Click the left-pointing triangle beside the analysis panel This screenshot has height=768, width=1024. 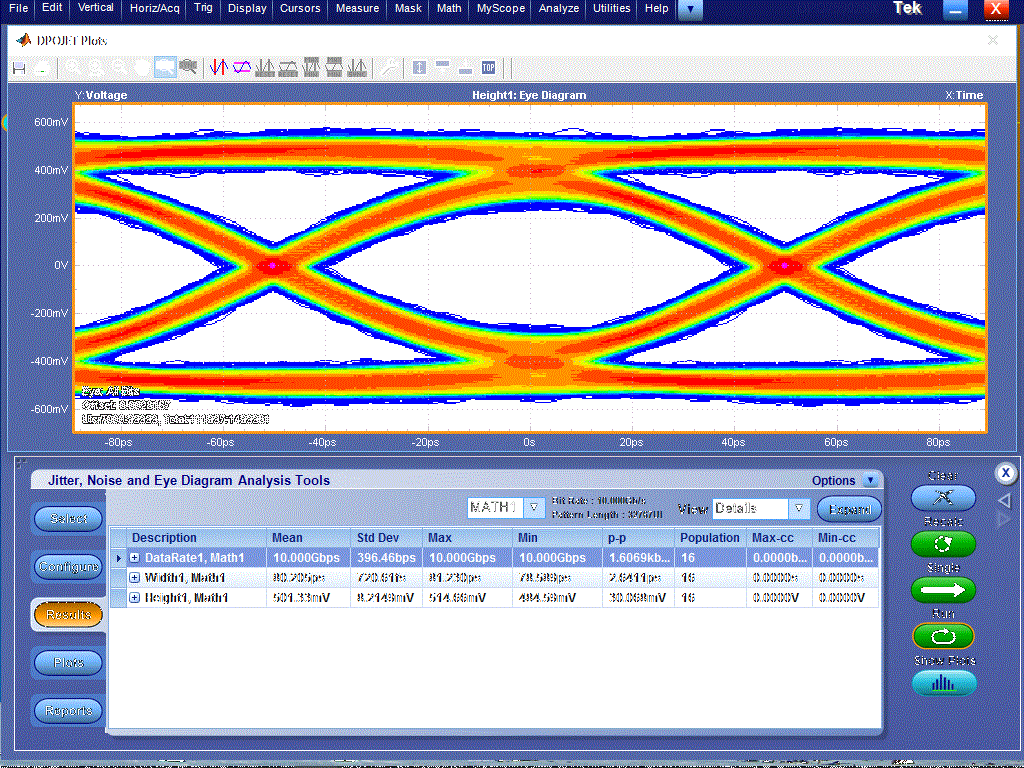pyautogui.click(x=1005, y=501)
